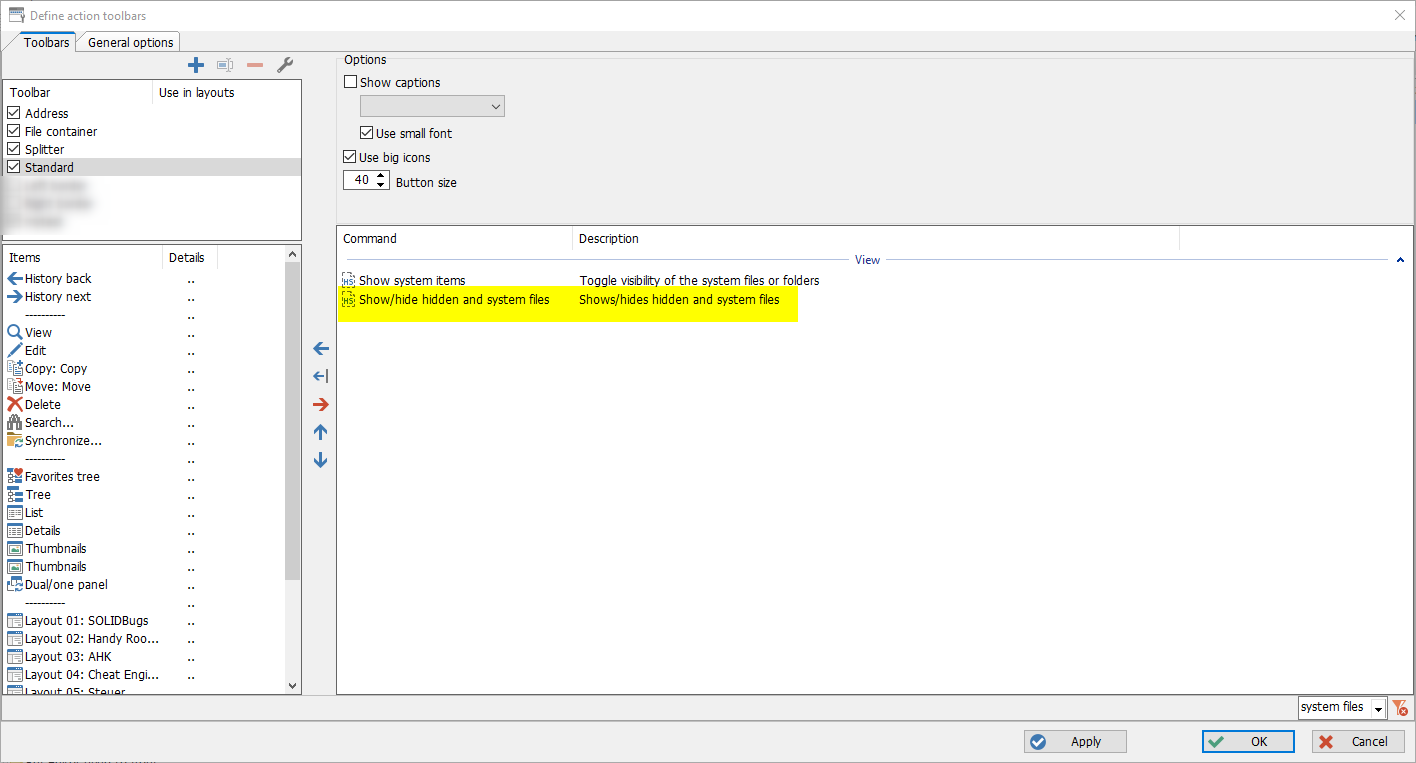Collapse the View command group
This screenshot has height=763, width=1416.
pyautogui.click(x=1400, y=260)
